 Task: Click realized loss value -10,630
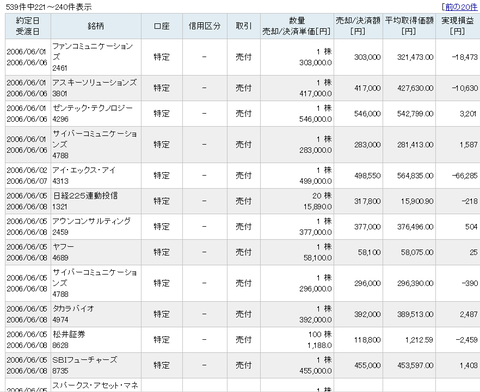coord(465,88)
